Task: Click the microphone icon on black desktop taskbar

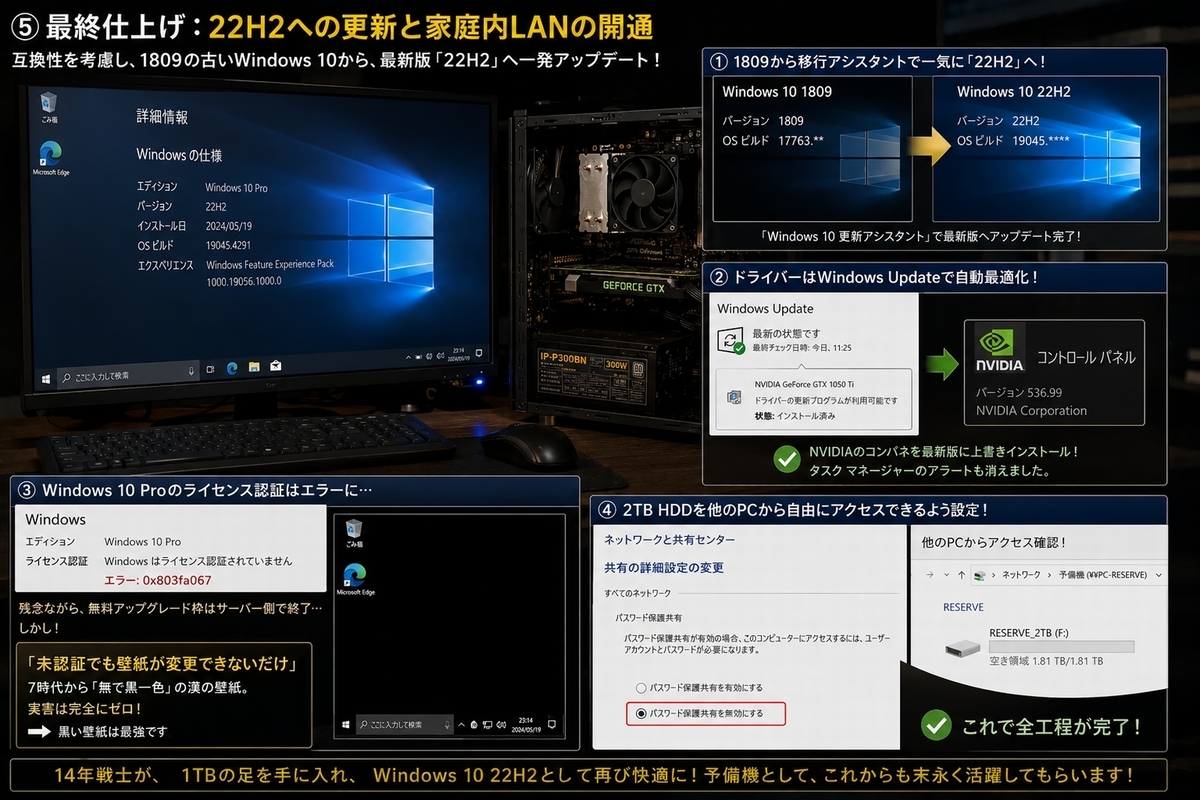Action: [x=448, y=725]
